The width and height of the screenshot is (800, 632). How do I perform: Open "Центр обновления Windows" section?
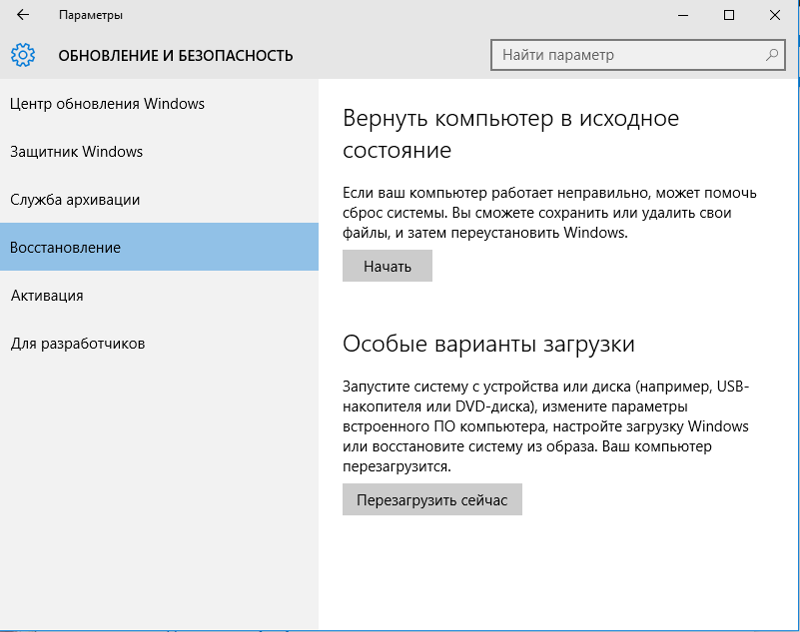[x=159, y=104]
